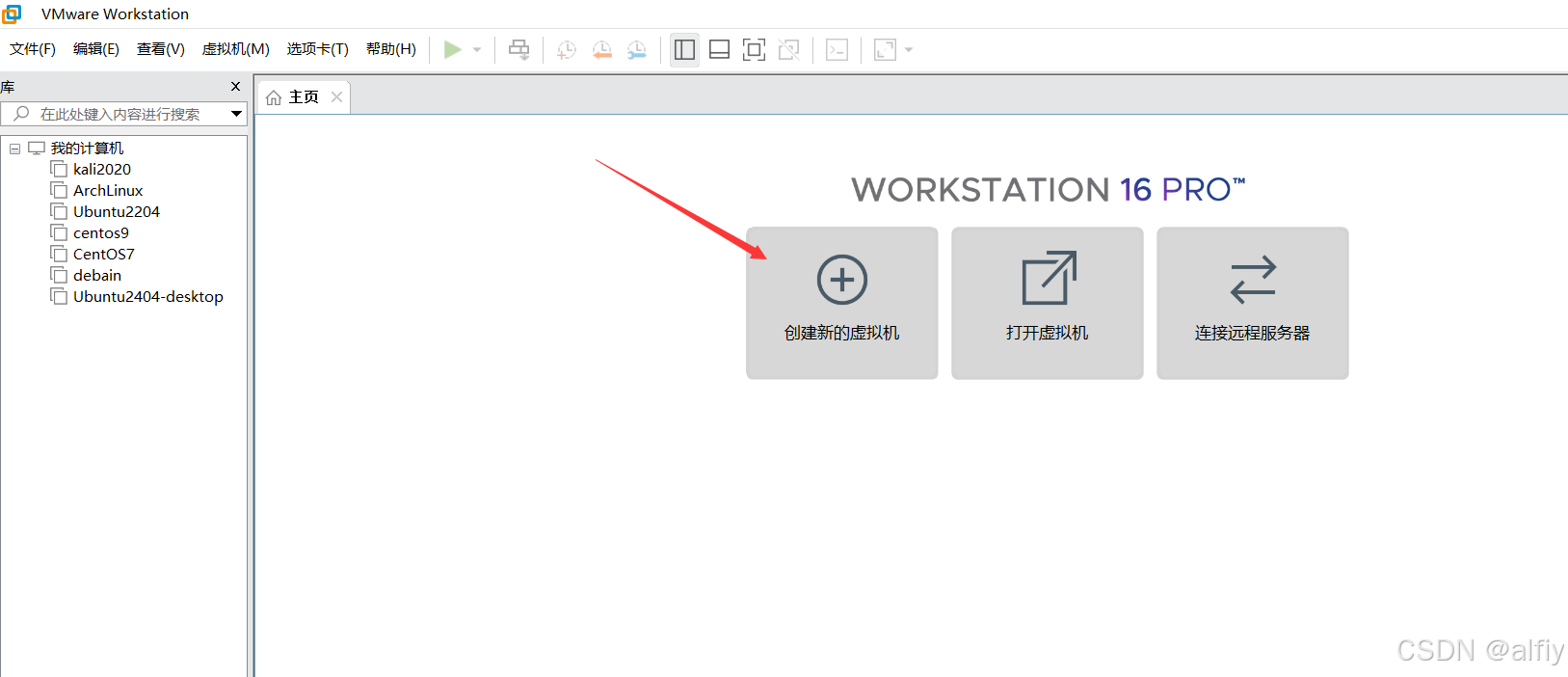This screenshot has height=677, width=1568.
Task: Toggle the library sidebar view icon
Action: click(685, 49)
